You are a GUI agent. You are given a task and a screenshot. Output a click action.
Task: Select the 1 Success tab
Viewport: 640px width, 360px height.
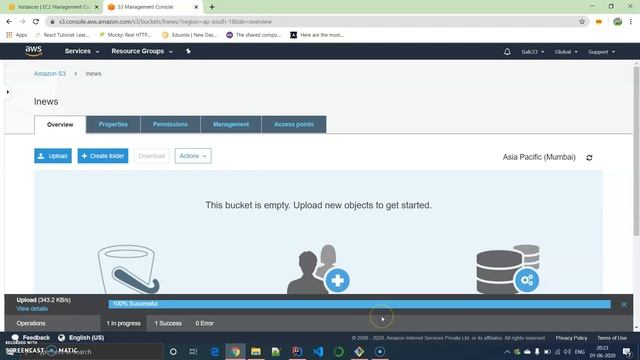pyautogui.click(x=168, y=323)
